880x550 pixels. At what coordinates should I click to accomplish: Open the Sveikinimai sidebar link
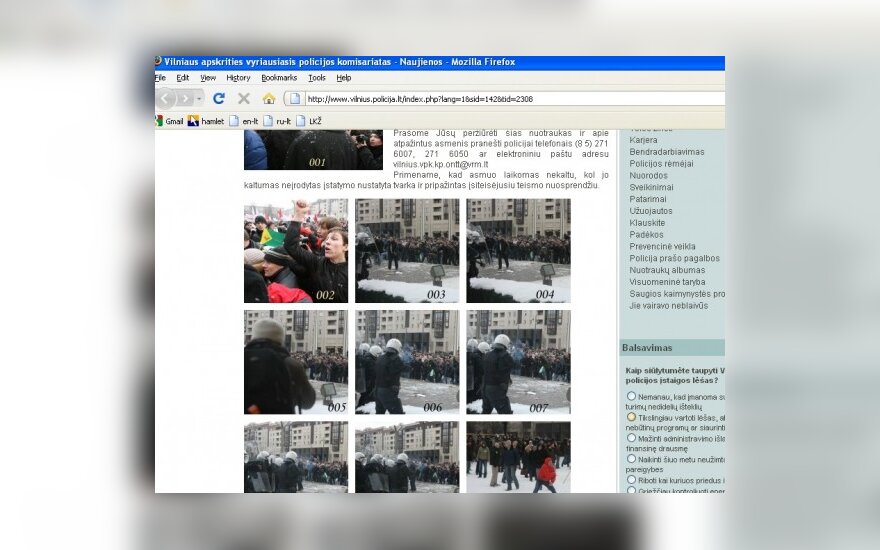pyautogui.click(x=651, y=187)
